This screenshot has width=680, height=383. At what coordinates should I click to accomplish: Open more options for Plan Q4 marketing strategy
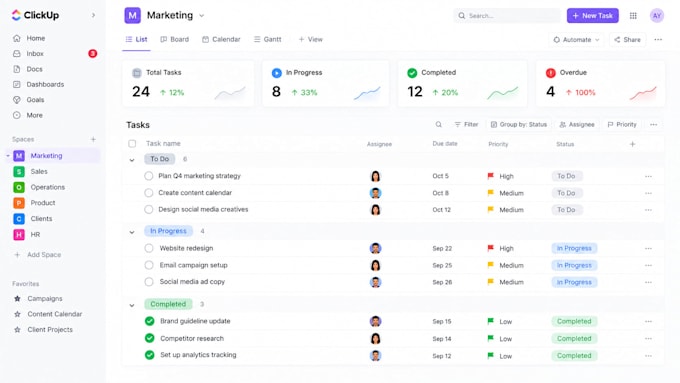tap(648, 177)
